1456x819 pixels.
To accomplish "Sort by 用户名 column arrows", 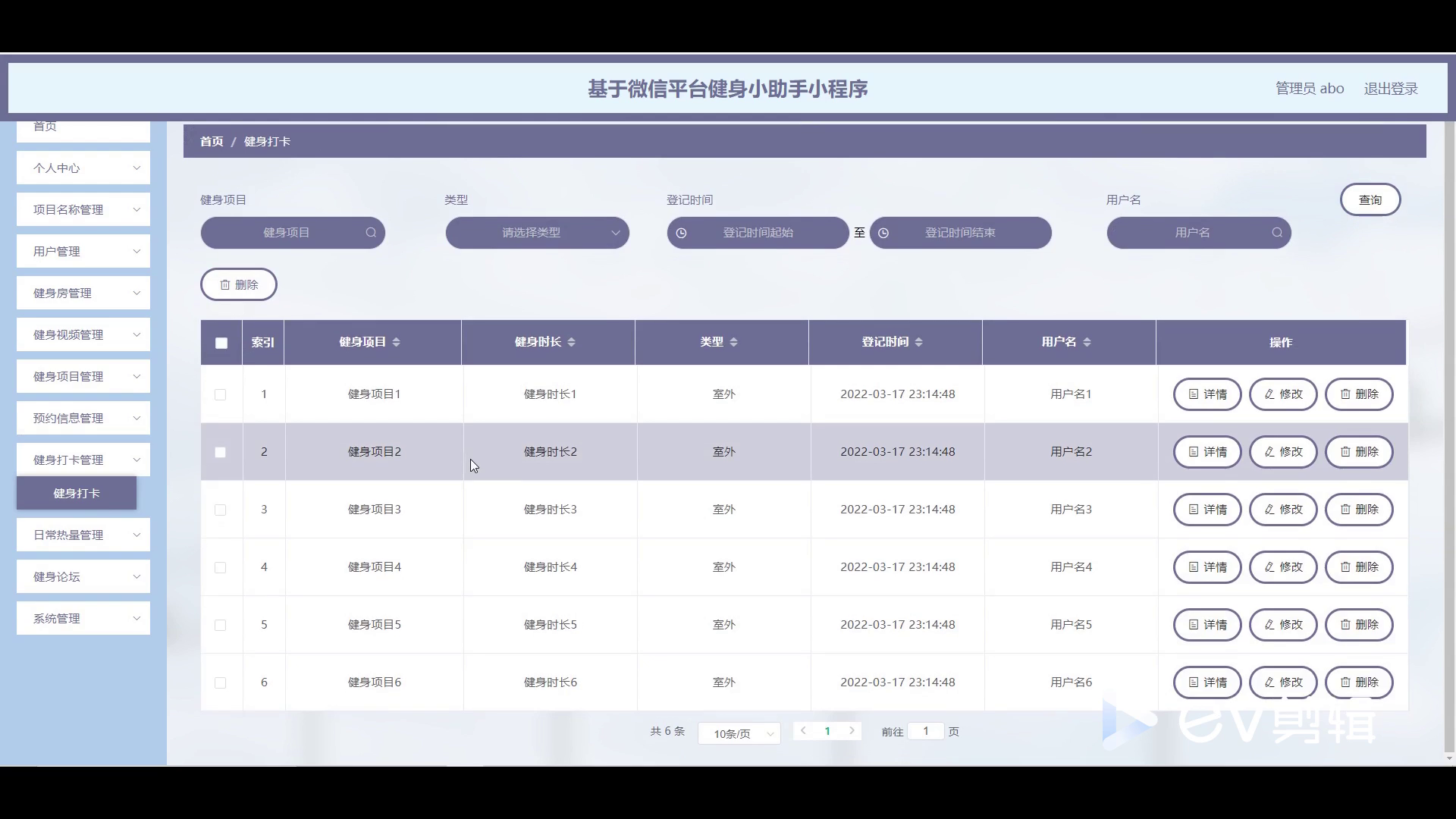I will coord(1087,342).
